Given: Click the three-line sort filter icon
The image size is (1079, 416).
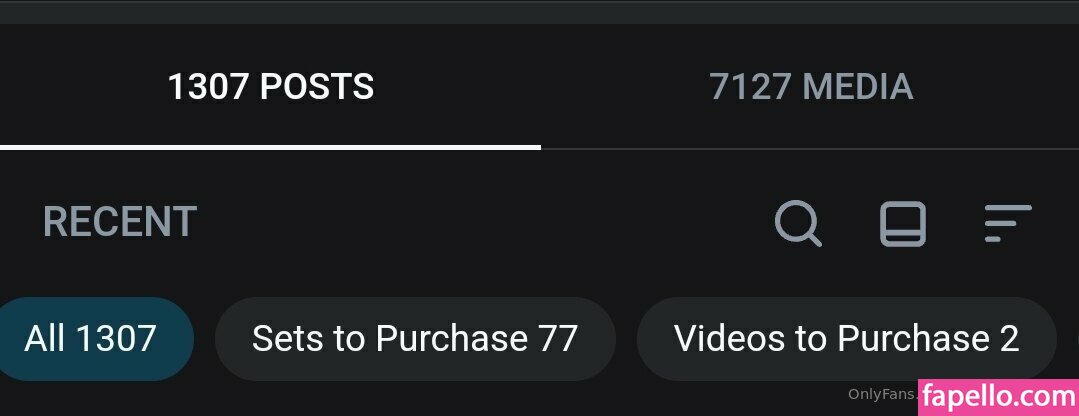Looking at the screenshot, I should click(x=1007, y=223).
